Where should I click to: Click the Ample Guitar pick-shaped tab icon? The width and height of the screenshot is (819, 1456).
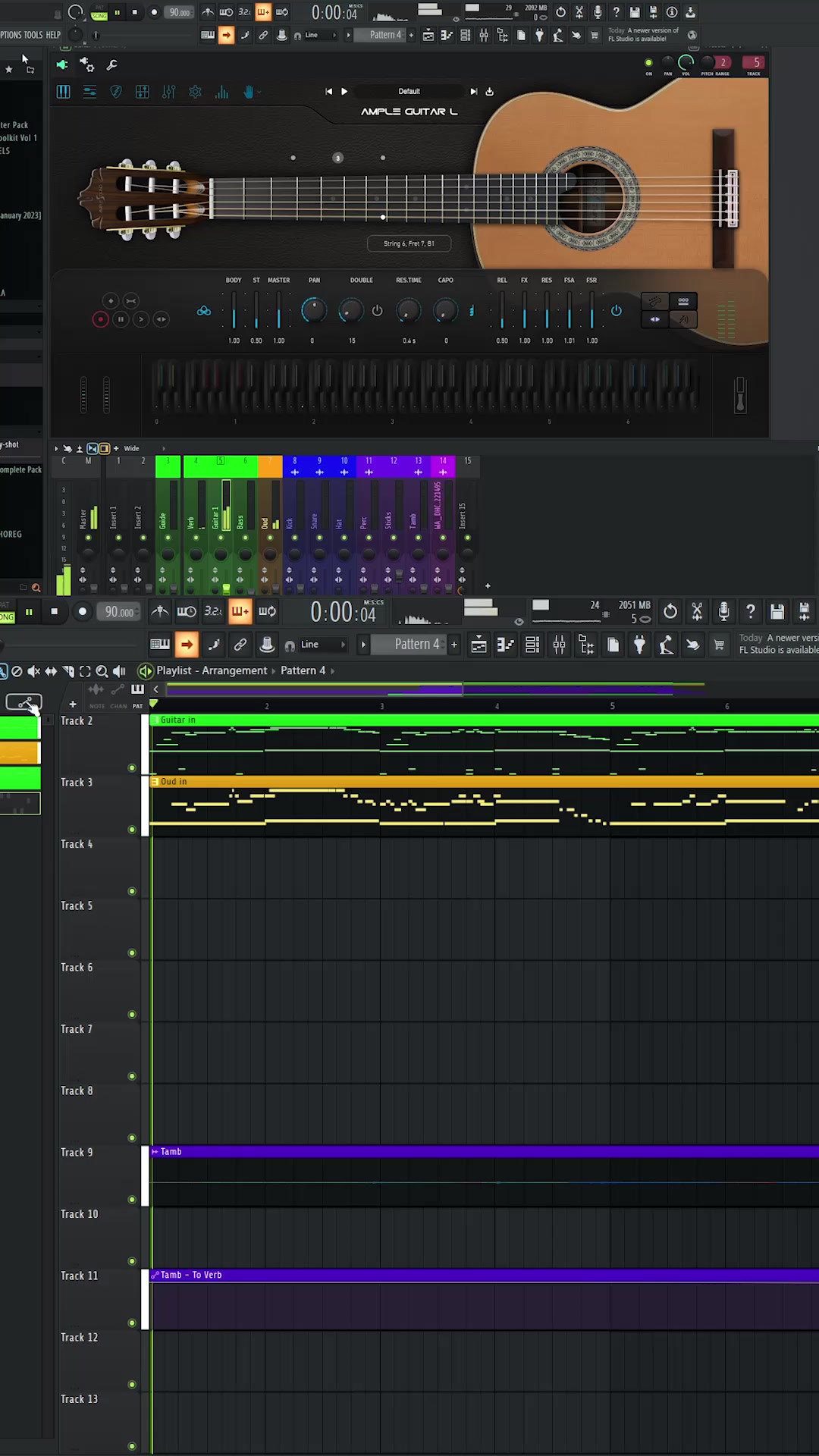(116, 92)
